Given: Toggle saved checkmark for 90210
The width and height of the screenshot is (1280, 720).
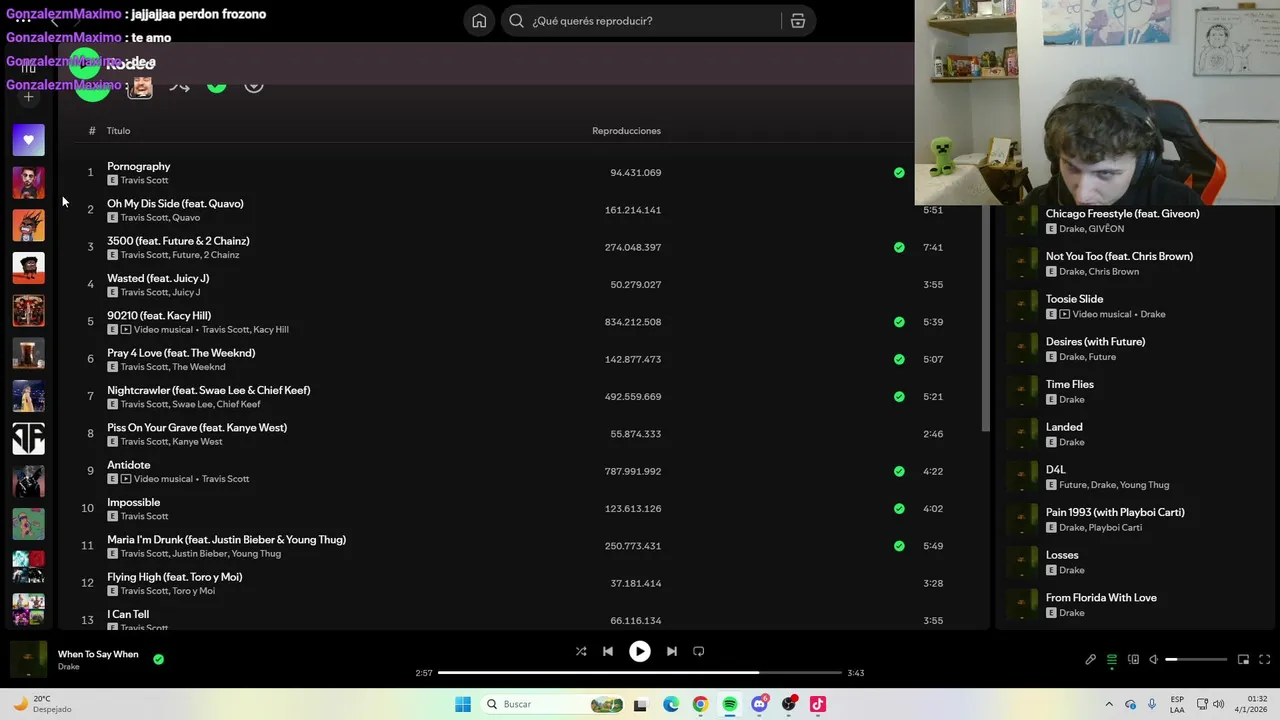Looking at the screenshot, I should pyautogui.click(x=899, y=322).
